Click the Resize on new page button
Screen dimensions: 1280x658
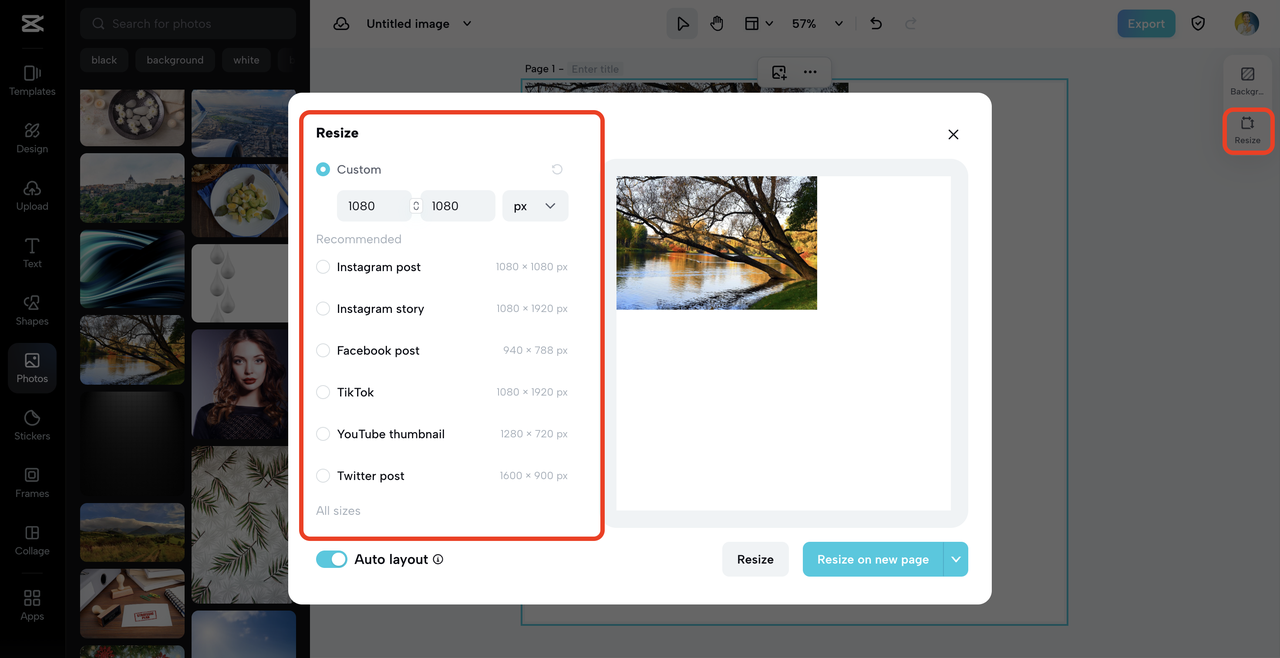tap(873, 560)
